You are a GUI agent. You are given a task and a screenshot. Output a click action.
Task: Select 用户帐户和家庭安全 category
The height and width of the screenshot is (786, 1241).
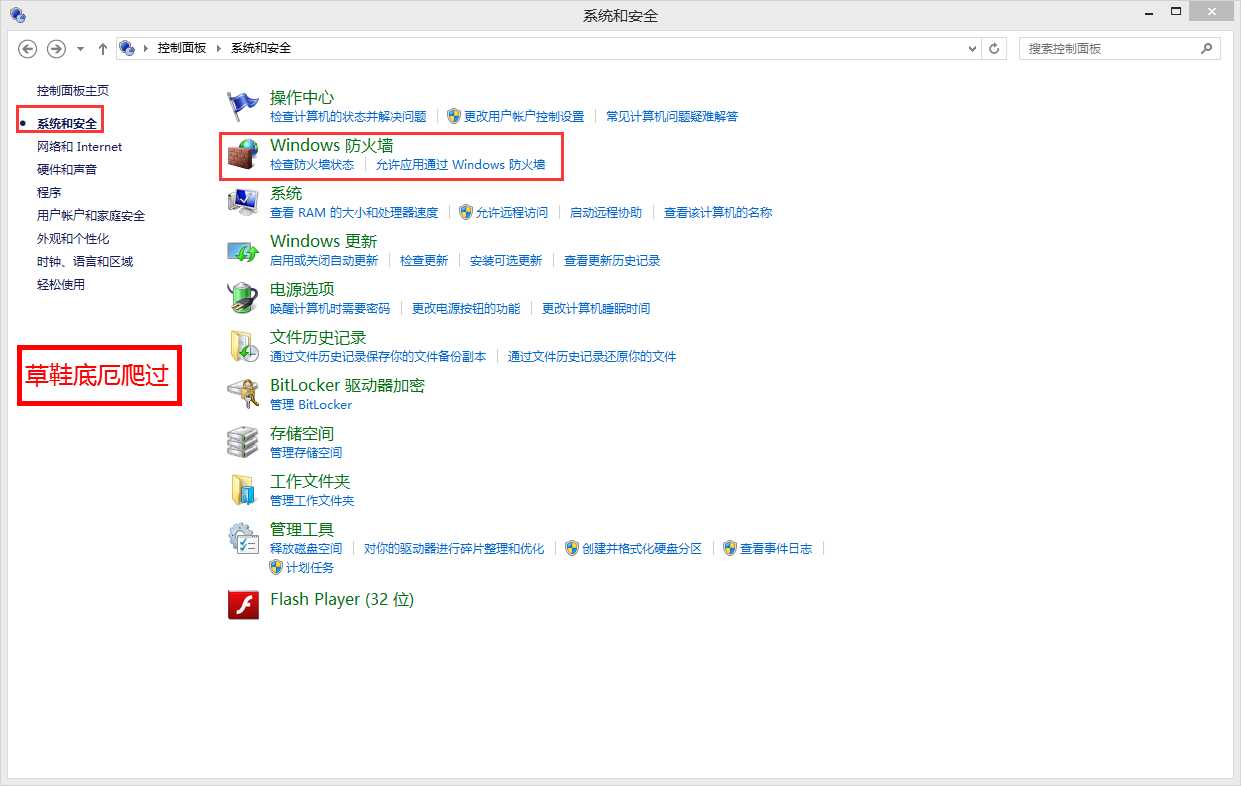[91, 215]
